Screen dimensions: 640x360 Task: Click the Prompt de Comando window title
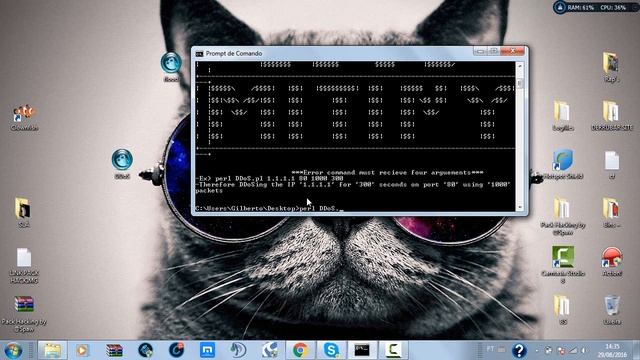click(x=234, y=53)
